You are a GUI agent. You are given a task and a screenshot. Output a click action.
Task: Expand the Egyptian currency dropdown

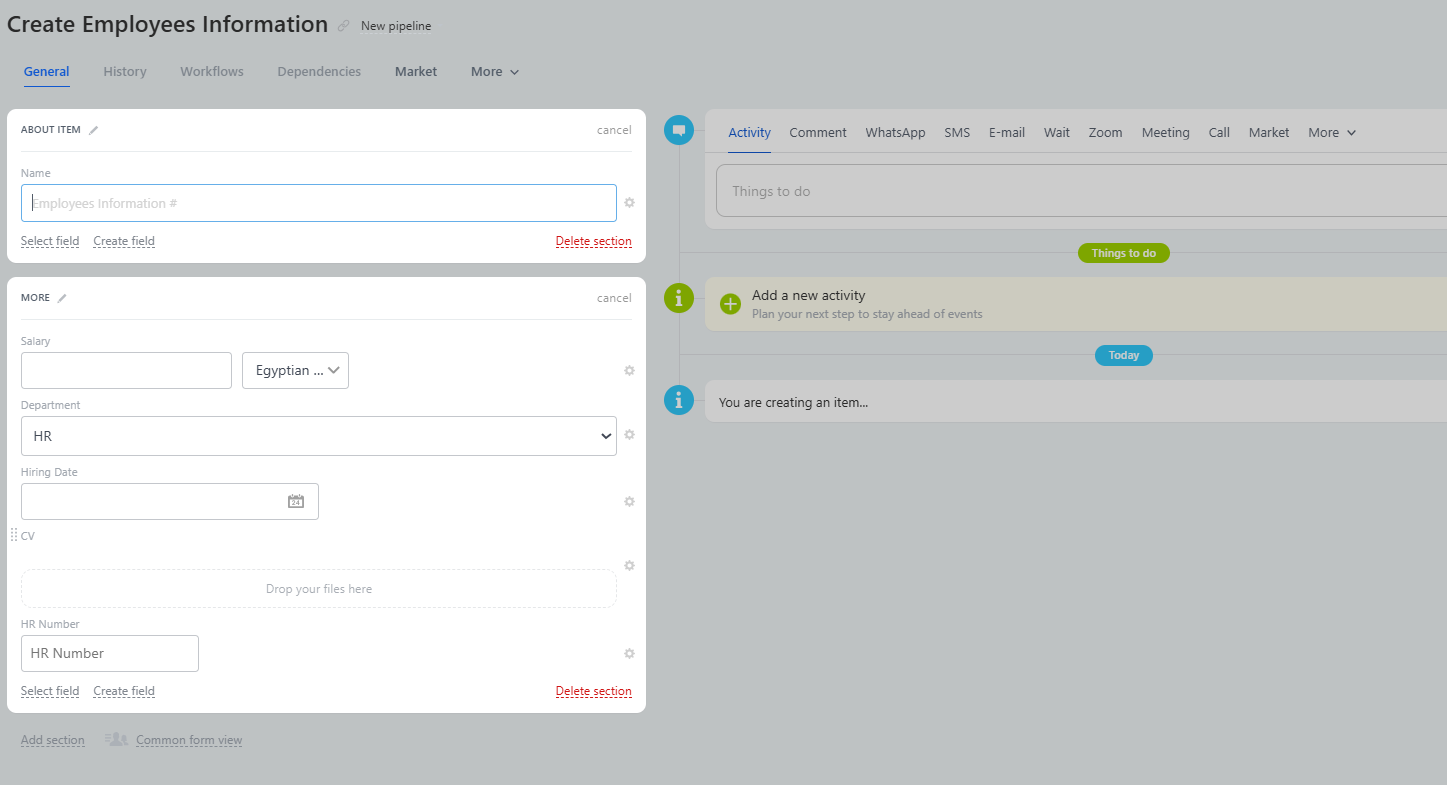295,371
